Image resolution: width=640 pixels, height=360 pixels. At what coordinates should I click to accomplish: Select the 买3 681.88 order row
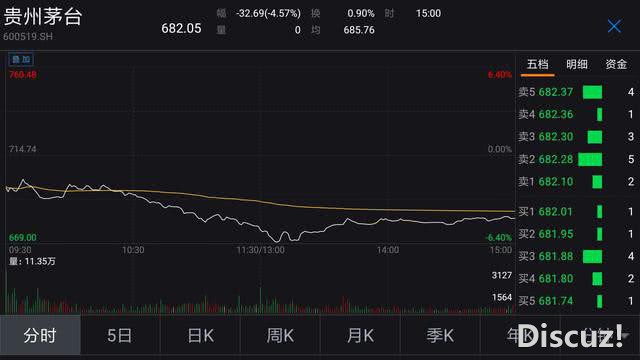coord(576,256)
